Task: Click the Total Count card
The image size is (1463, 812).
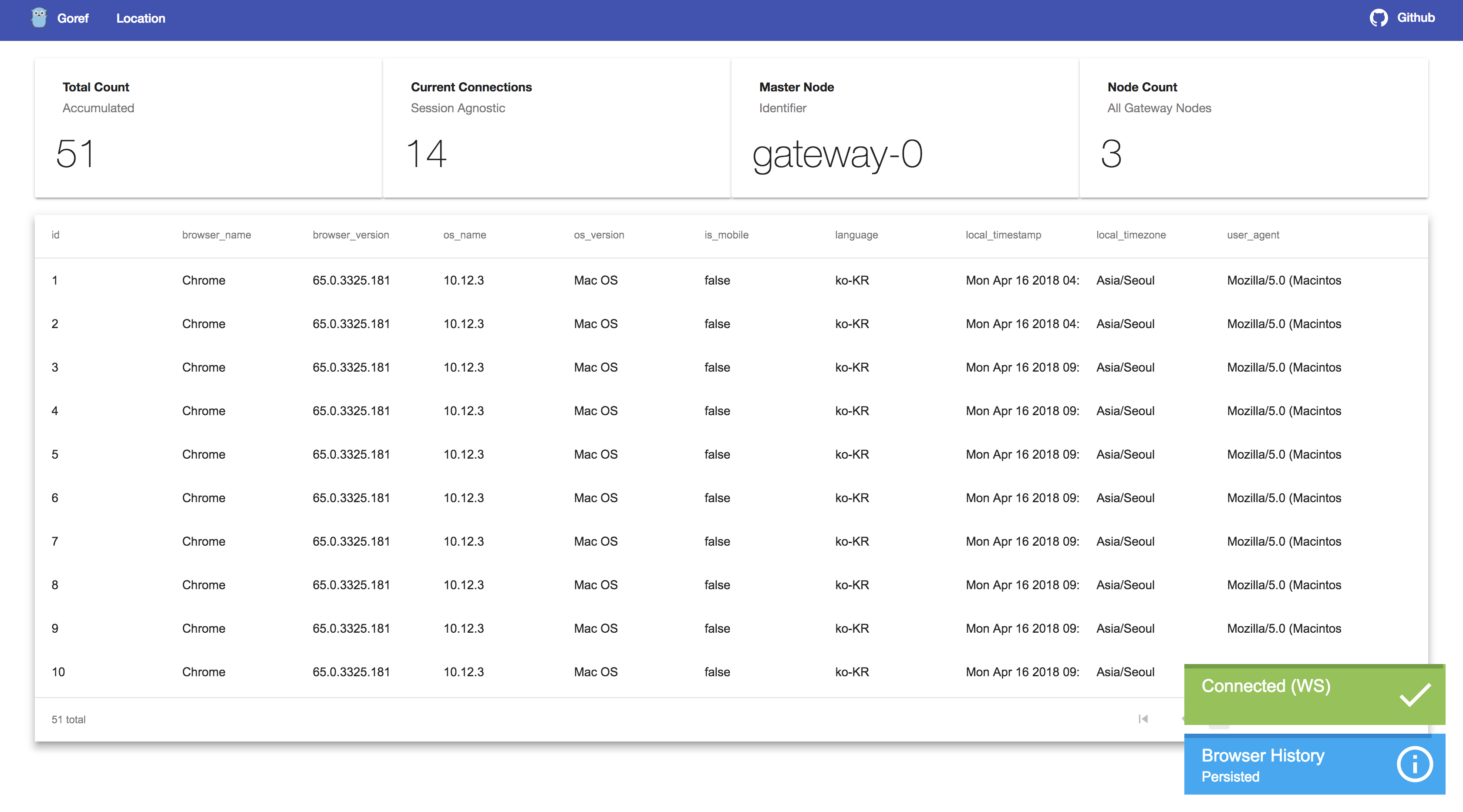Action: [208, 128]
